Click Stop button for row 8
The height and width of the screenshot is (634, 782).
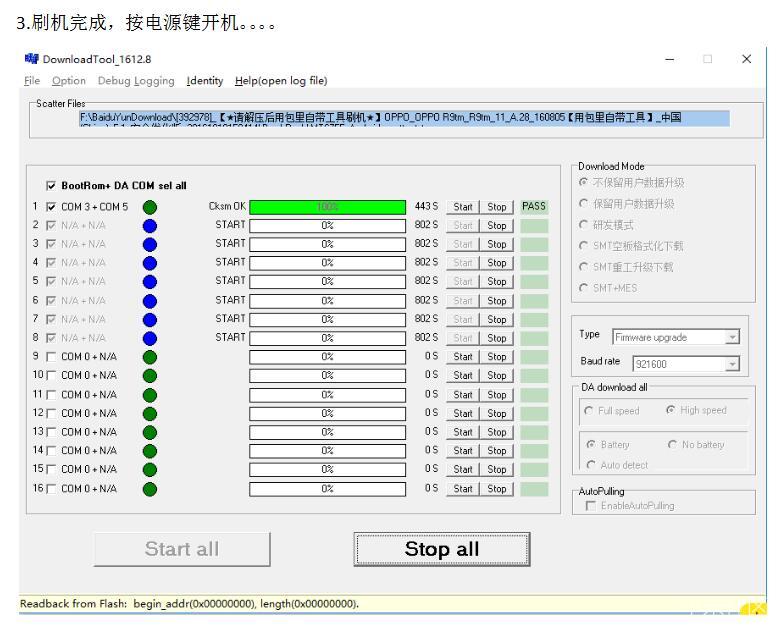[497, 339]
